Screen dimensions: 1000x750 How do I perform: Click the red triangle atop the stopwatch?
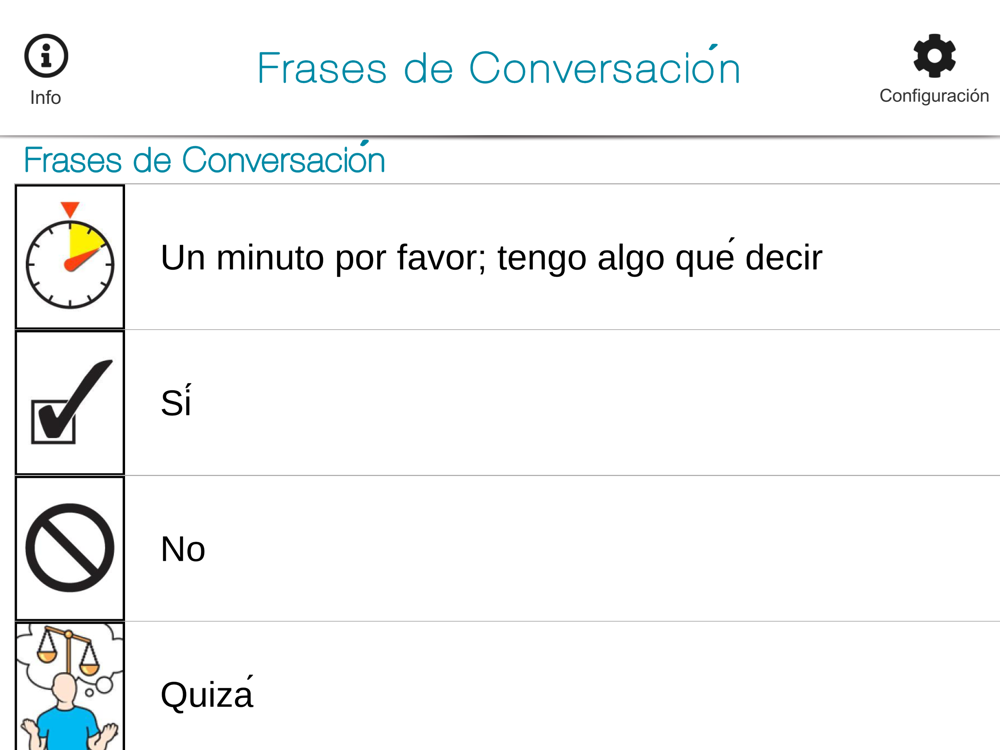[69, 209]
